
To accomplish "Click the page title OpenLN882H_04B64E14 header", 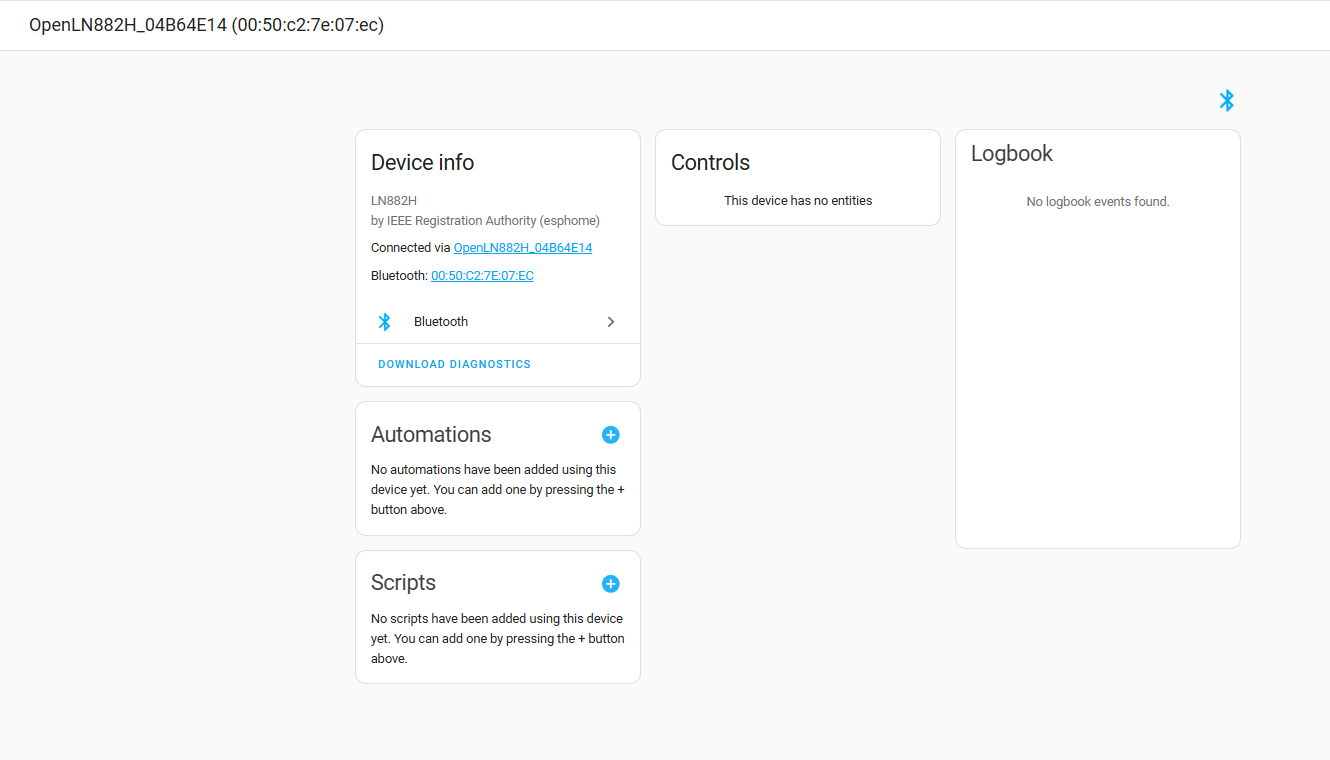I will point(206,25).
